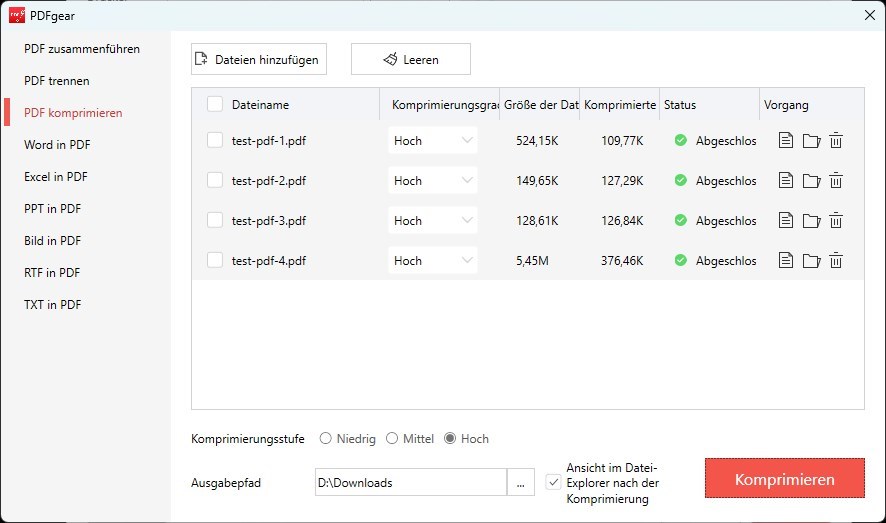Click the PDFgear logo in title bar
Image resolution: width=886 pixels, height=523 pixels.
click(x=17, y=15)
